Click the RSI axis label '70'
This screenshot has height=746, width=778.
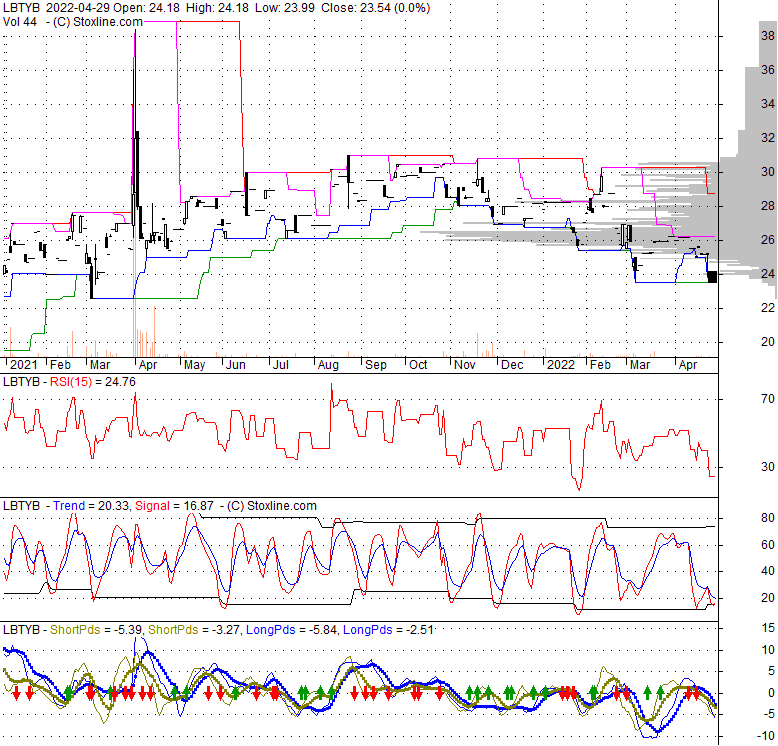coord(768,399)
